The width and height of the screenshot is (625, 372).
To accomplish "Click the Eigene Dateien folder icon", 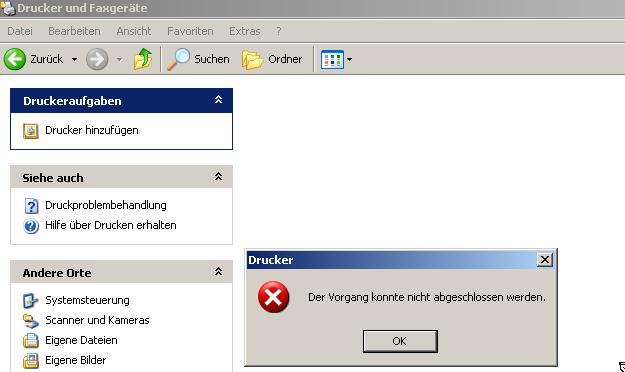I will click(x=31, y=341).
